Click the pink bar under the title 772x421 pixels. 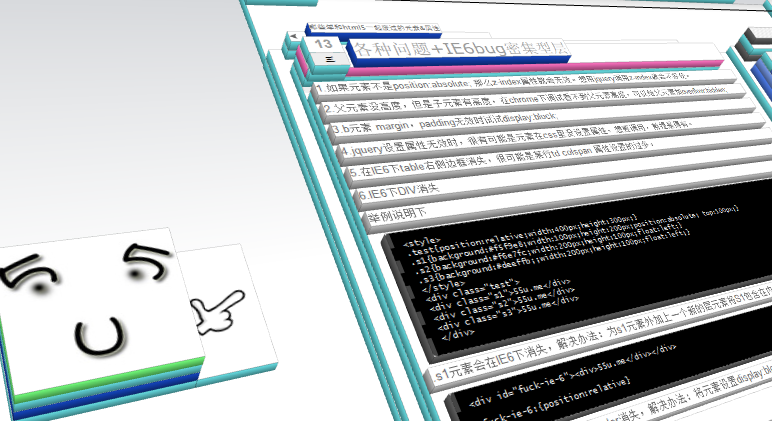tap(534, 68)
